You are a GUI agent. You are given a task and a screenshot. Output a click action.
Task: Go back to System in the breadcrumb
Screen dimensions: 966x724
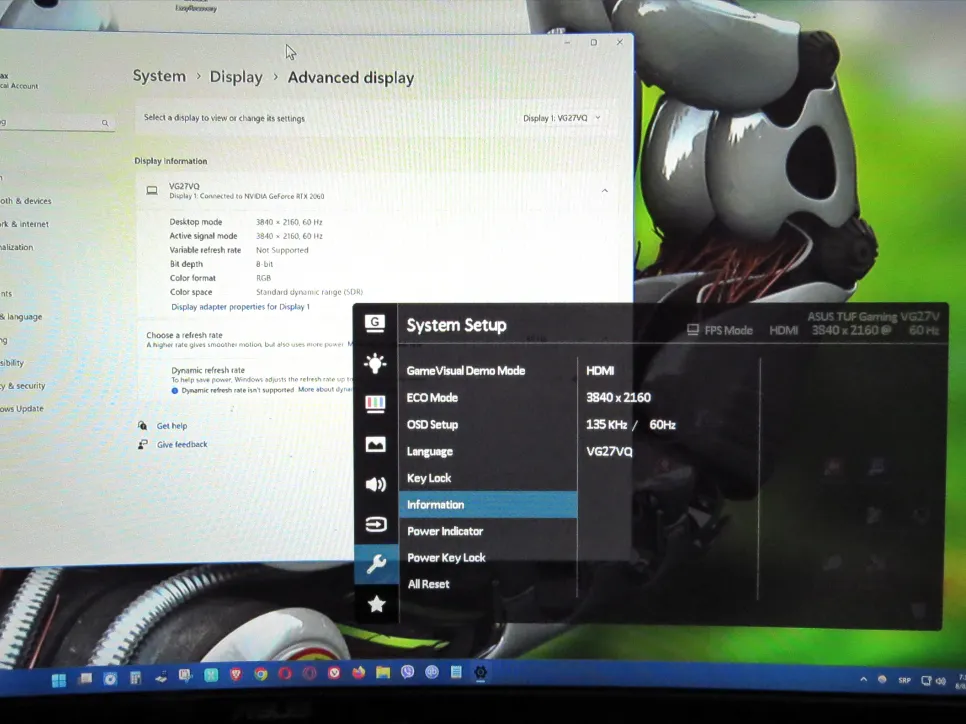(159, 76)
